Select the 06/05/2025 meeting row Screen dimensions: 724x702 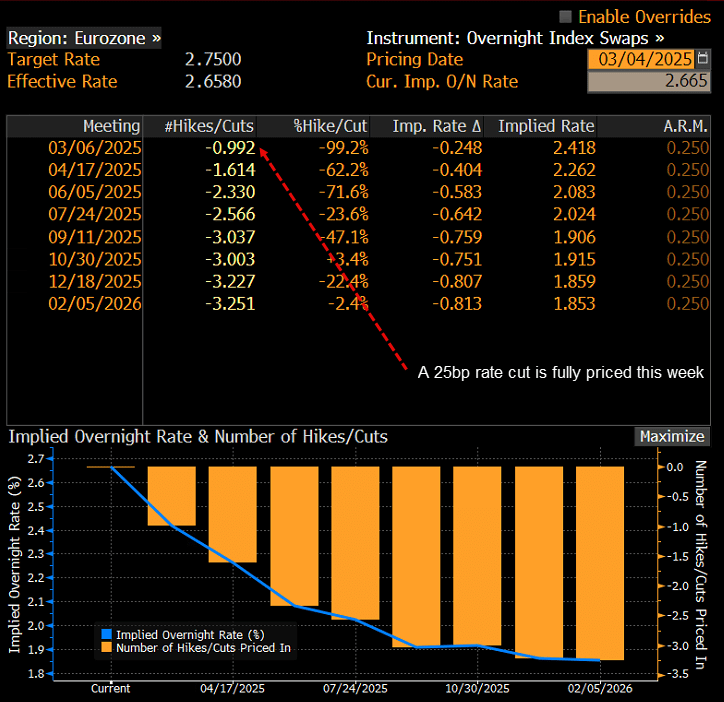[x=358, y=192]
